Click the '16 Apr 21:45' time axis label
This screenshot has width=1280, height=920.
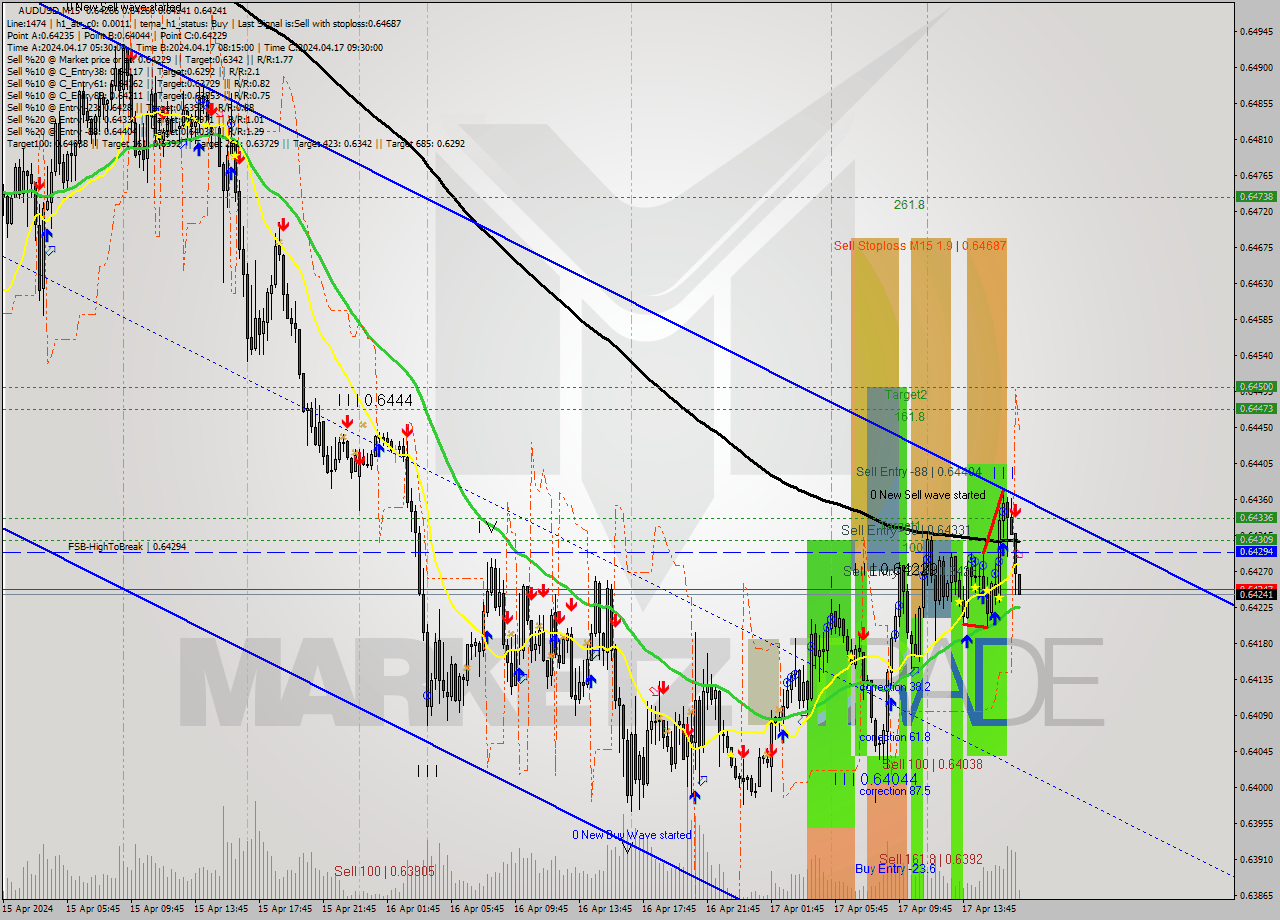click(732, 909)
